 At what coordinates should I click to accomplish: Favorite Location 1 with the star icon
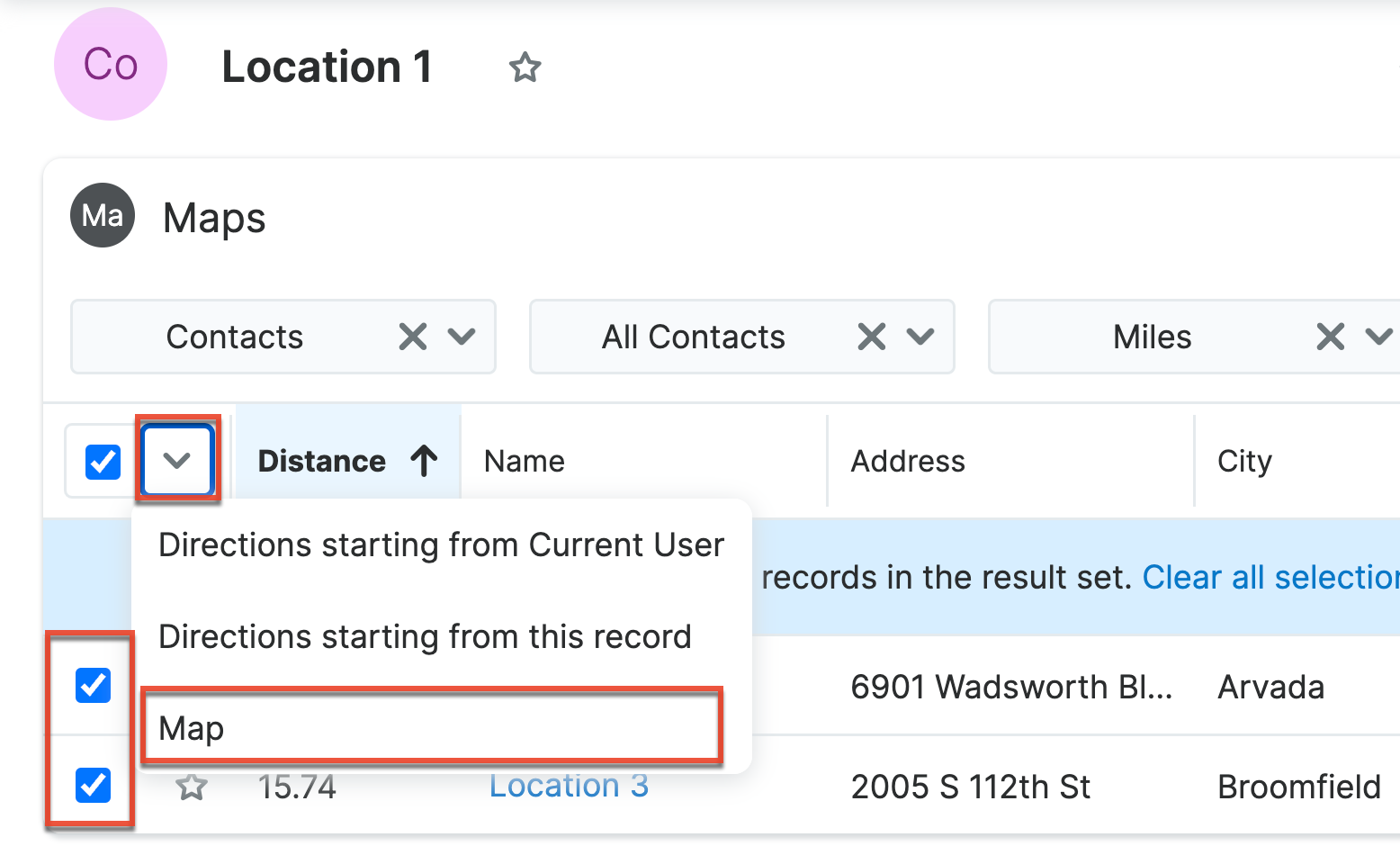(x=525, y=67)
